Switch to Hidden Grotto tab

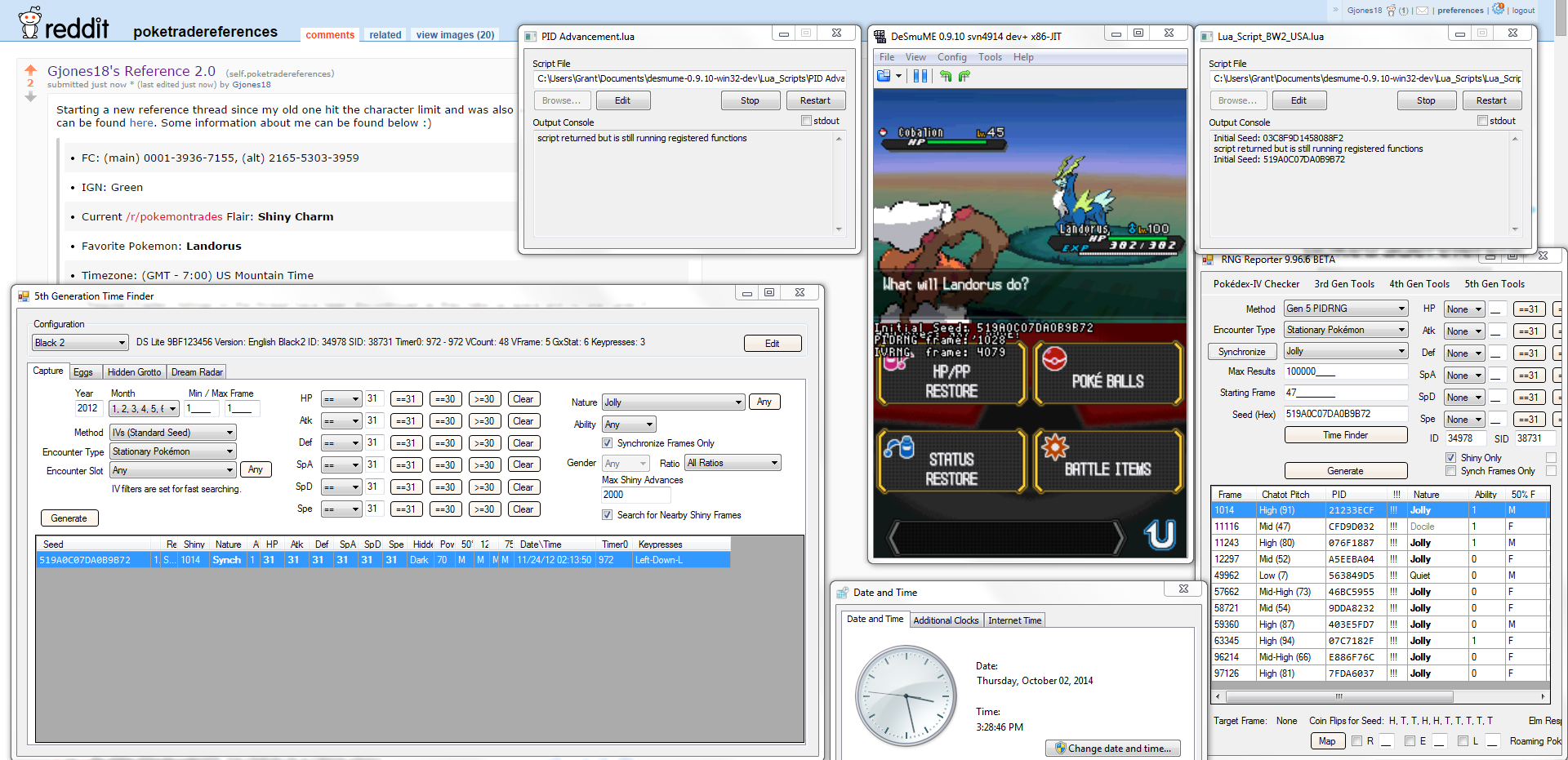[135, 372]
